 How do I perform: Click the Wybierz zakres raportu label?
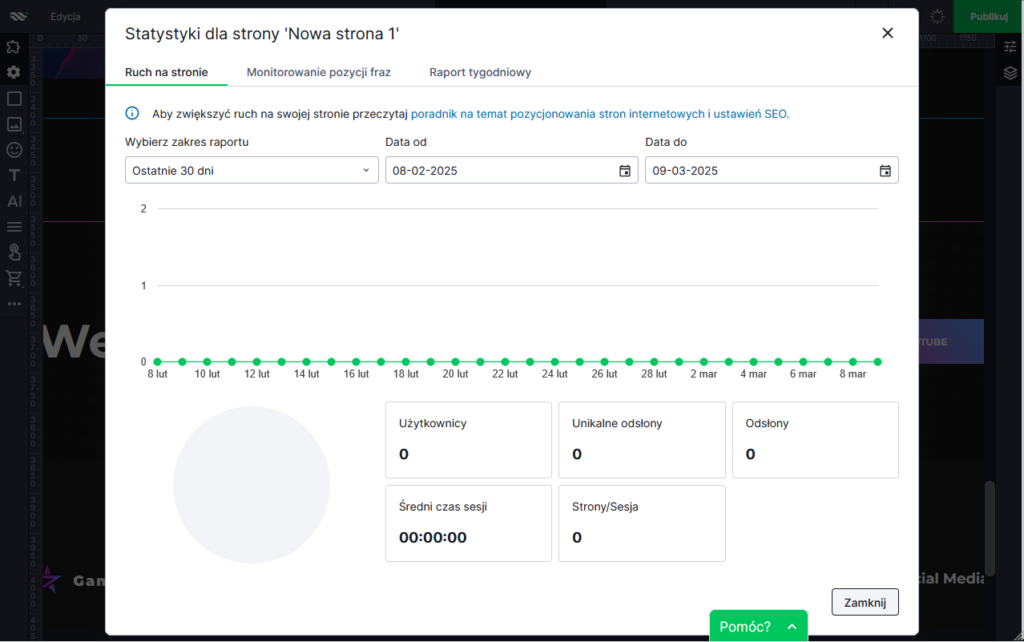point(187,142)
